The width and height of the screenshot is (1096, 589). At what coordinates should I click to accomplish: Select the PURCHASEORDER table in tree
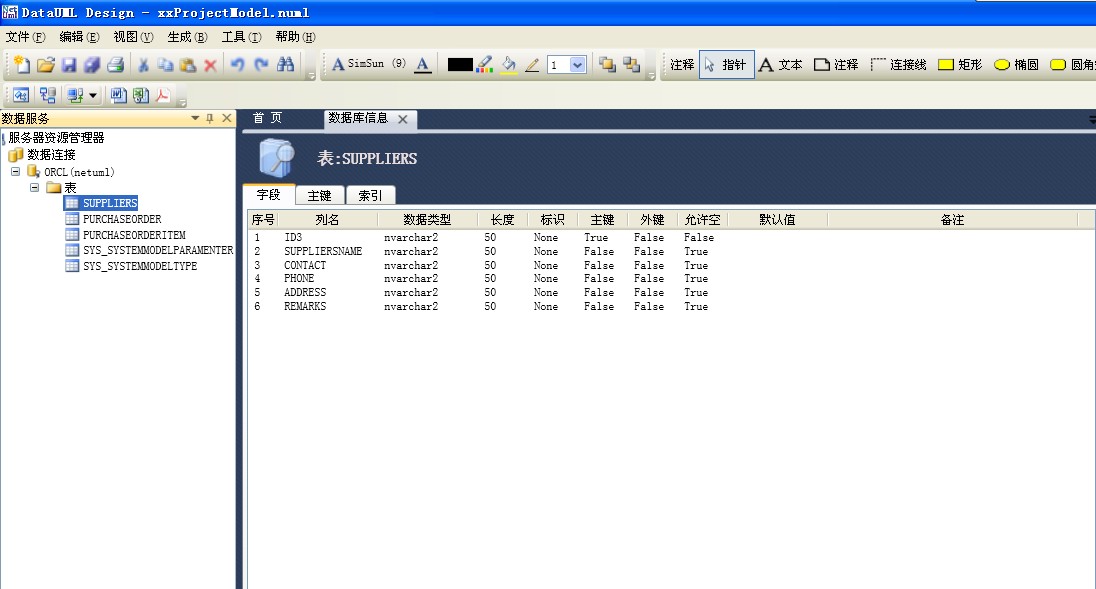[122, 219]
